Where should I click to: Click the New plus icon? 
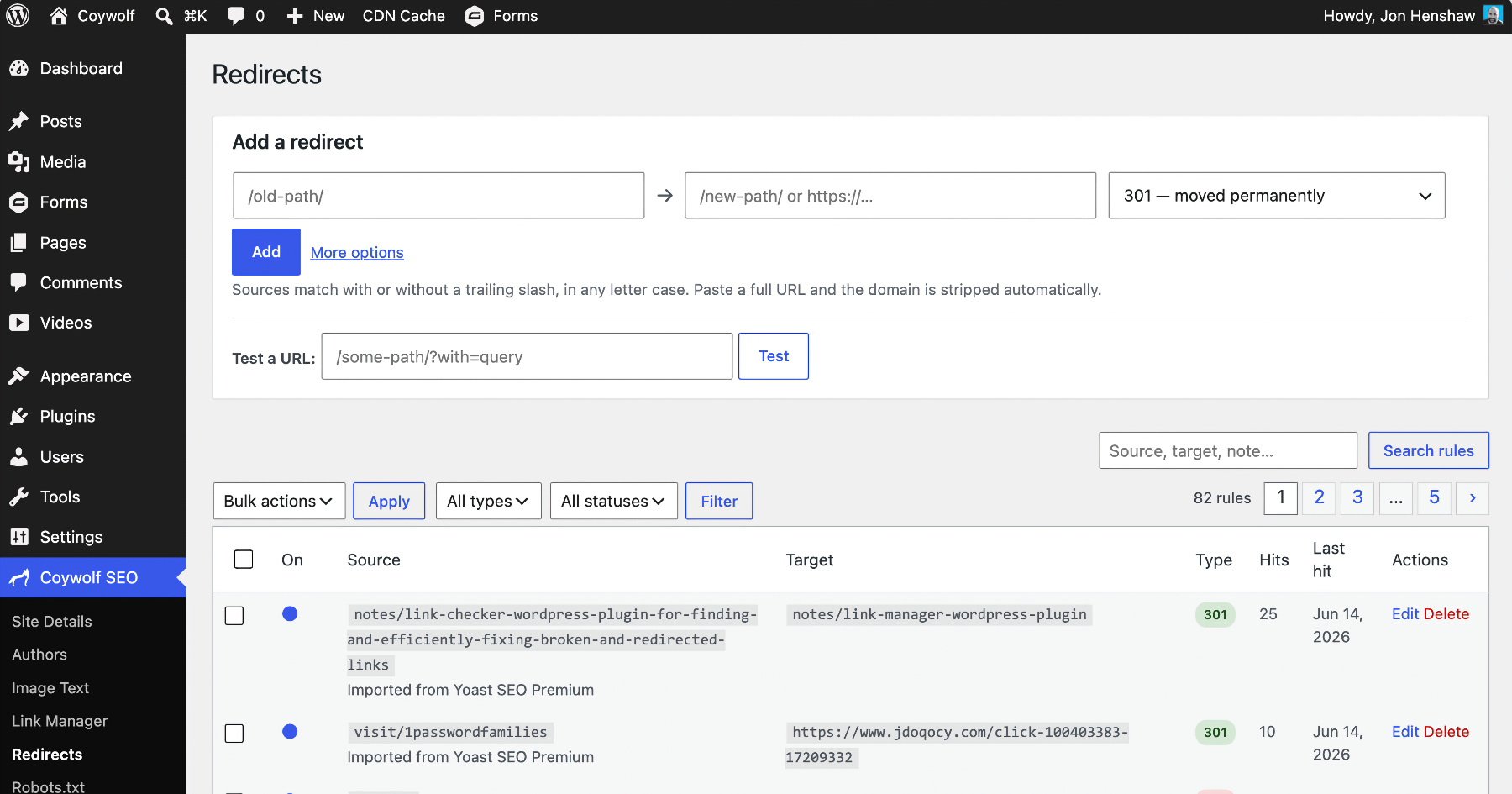(x=295, y=16)
